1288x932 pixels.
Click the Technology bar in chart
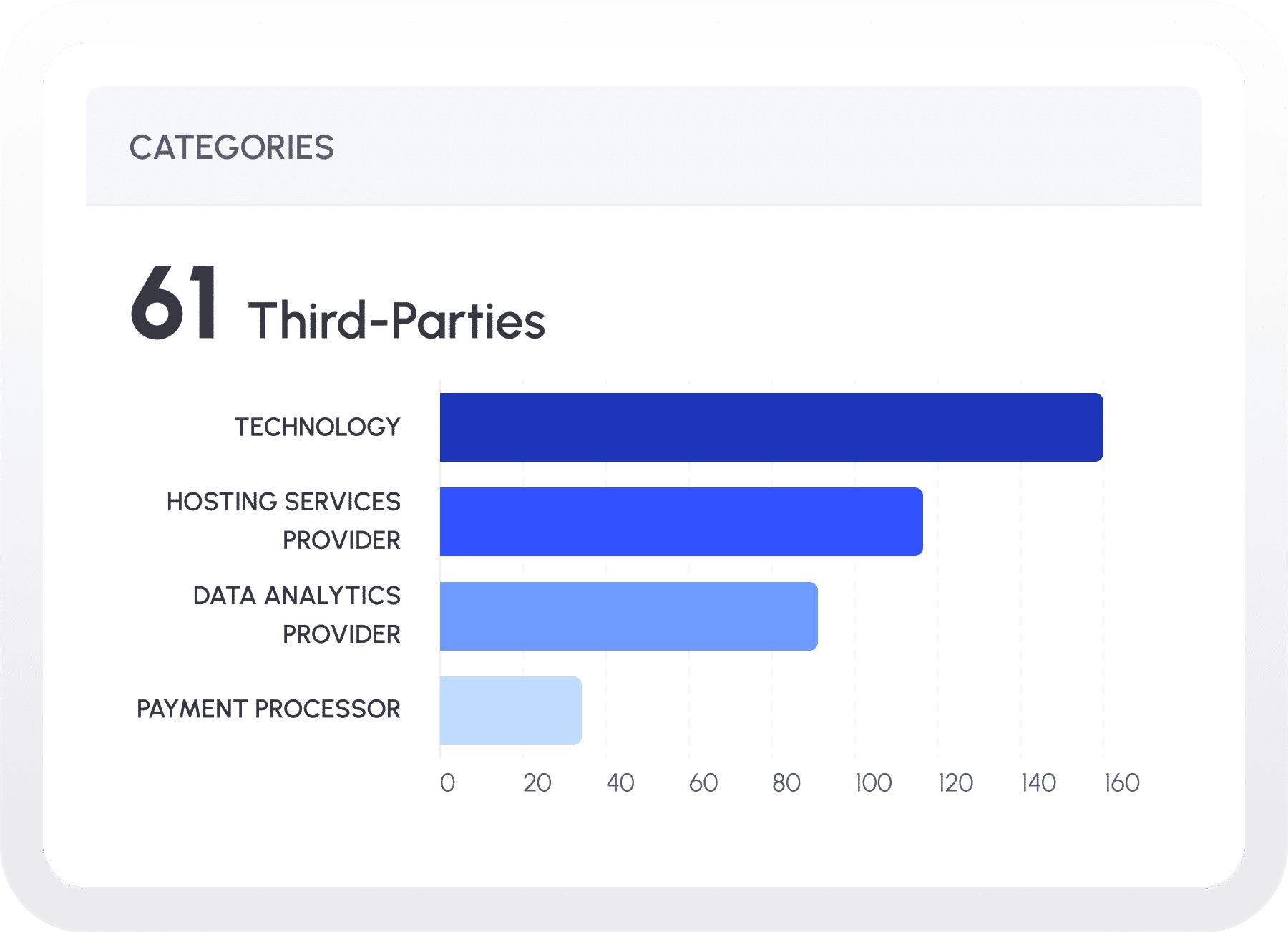[x=771, y=427]
